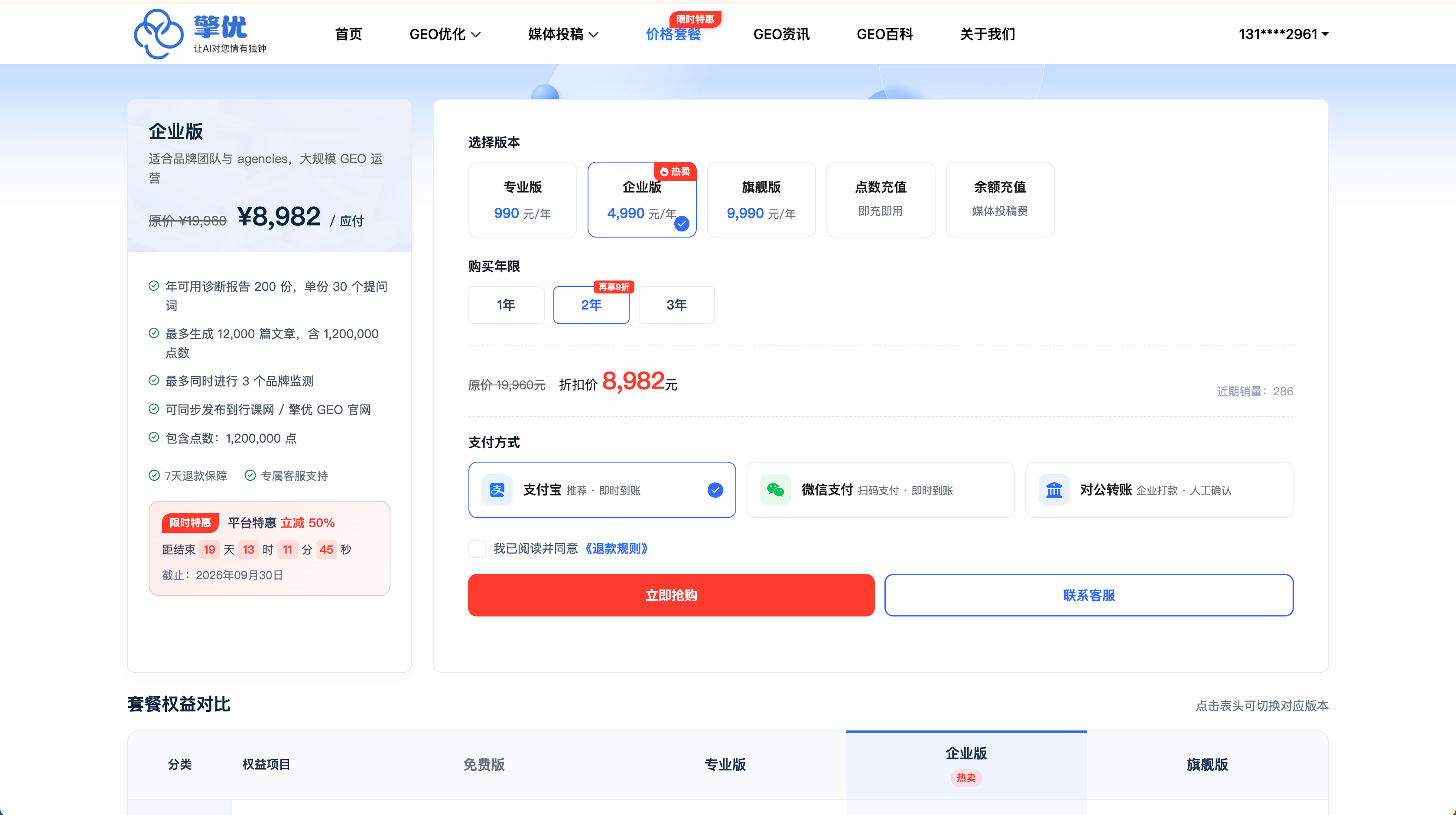Select the 点数充值 option card
Image resolution: width=1456 pixels, height=815 pixels.
[x=881, y=200]
